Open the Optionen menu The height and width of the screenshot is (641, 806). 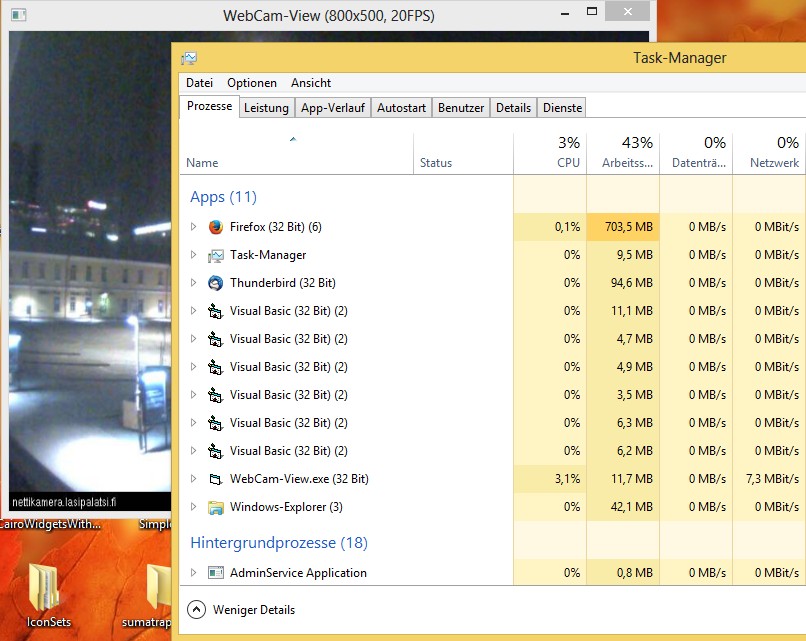251,83
